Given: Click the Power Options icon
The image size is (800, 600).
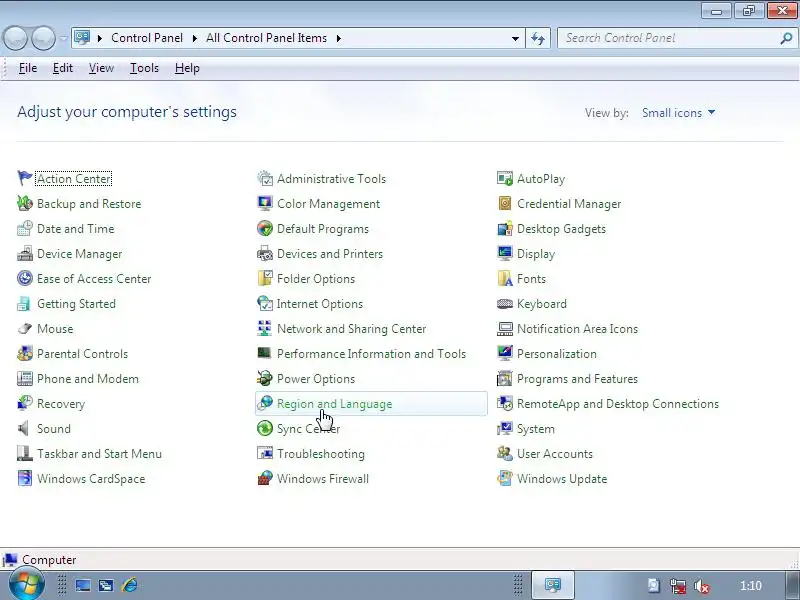Looking at the screenshot, I should coord(265,378).
